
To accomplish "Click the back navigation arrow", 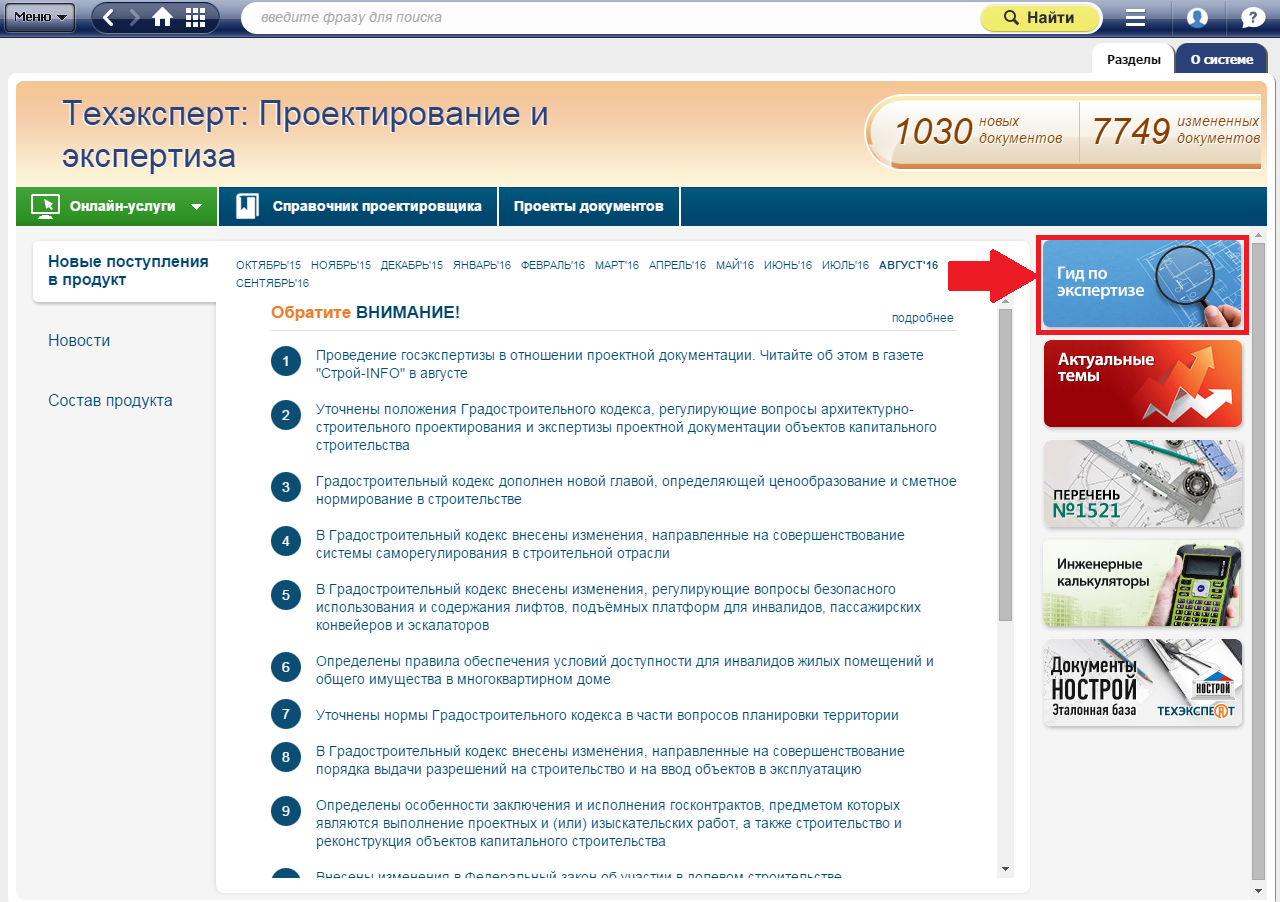I will point(109,18).
